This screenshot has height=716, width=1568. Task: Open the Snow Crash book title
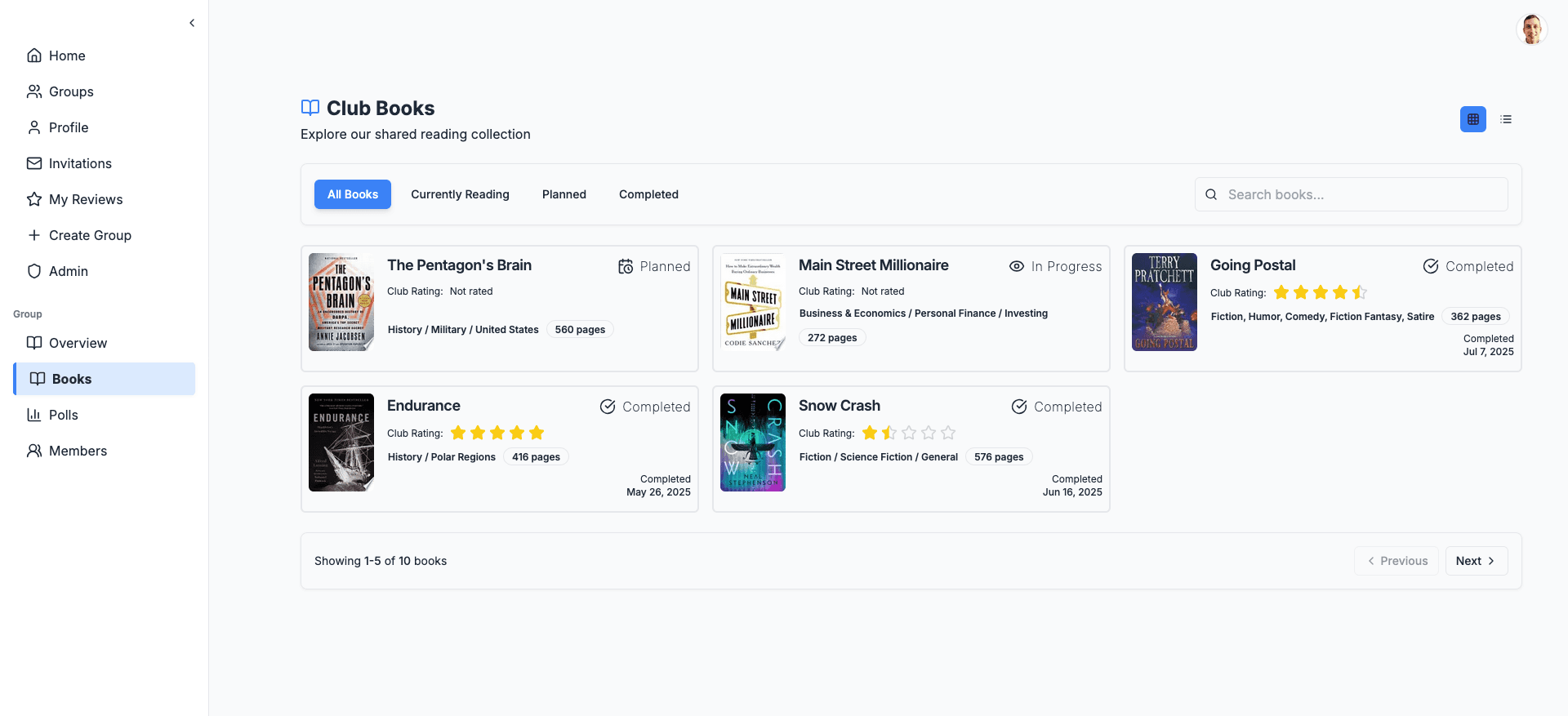840,406
